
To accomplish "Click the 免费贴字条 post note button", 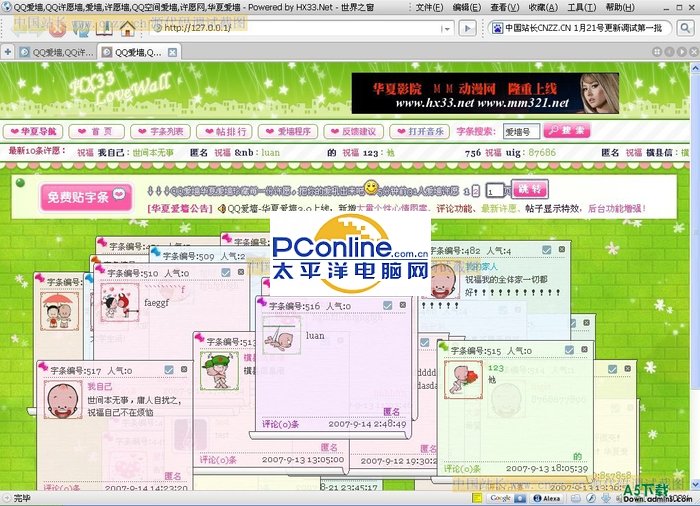I will [86, 197].
